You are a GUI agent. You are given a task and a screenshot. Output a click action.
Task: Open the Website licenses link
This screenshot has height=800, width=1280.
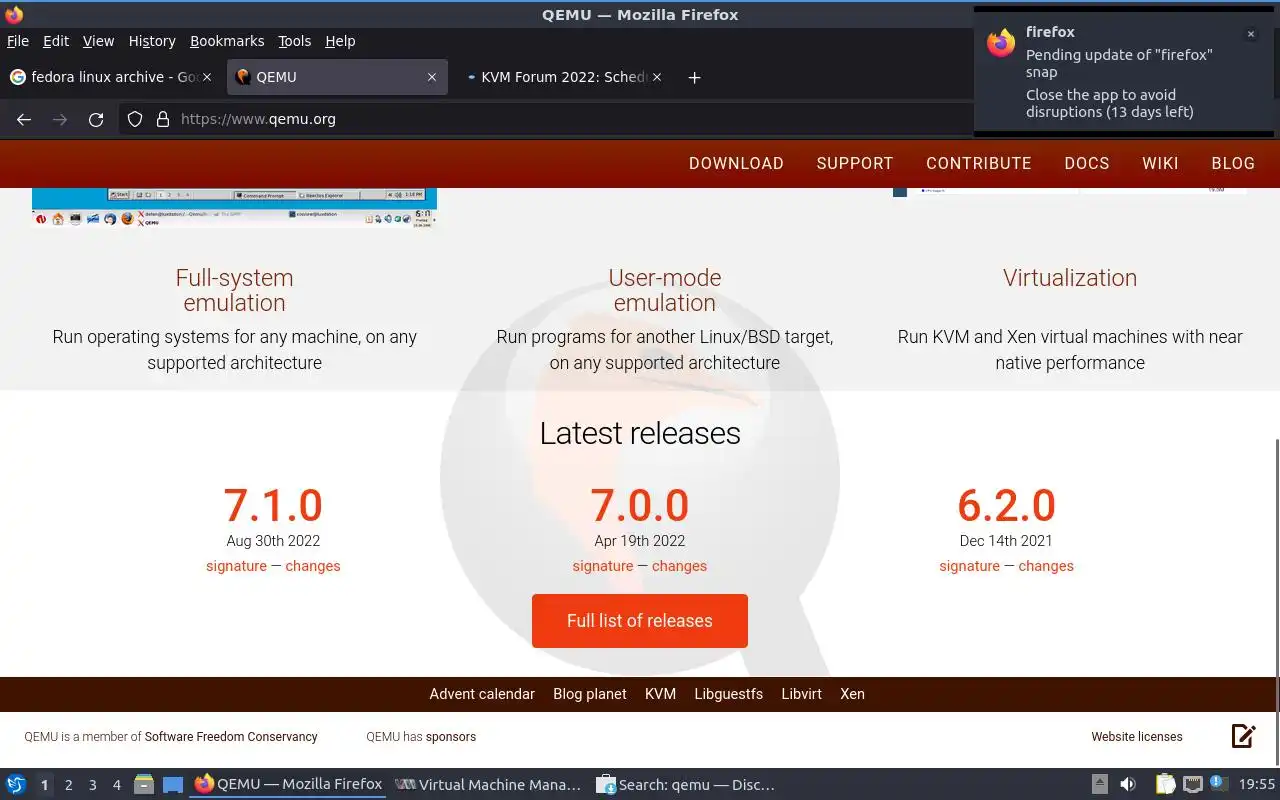click(1137, 737)
